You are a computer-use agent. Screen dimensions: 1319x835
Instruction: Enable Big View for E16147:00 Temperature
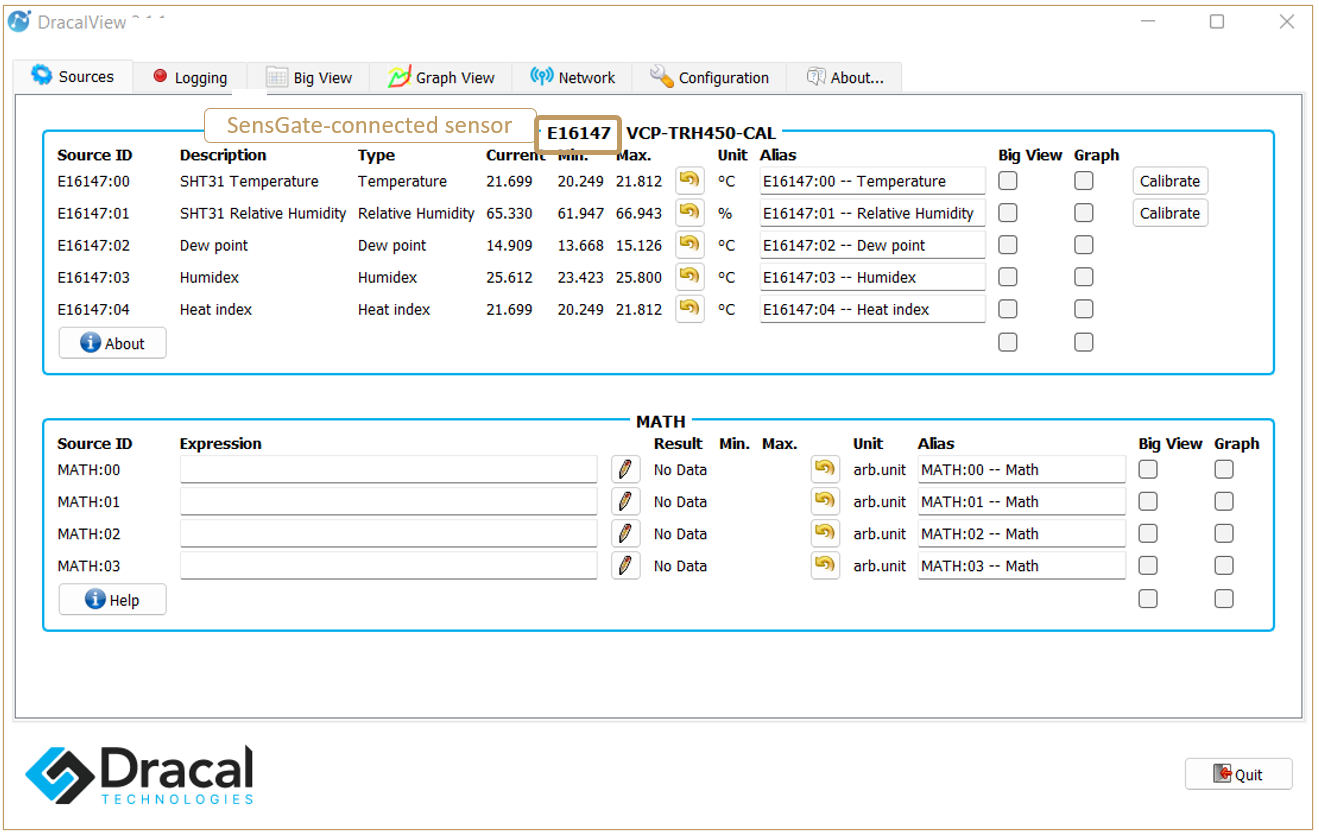1008,181
